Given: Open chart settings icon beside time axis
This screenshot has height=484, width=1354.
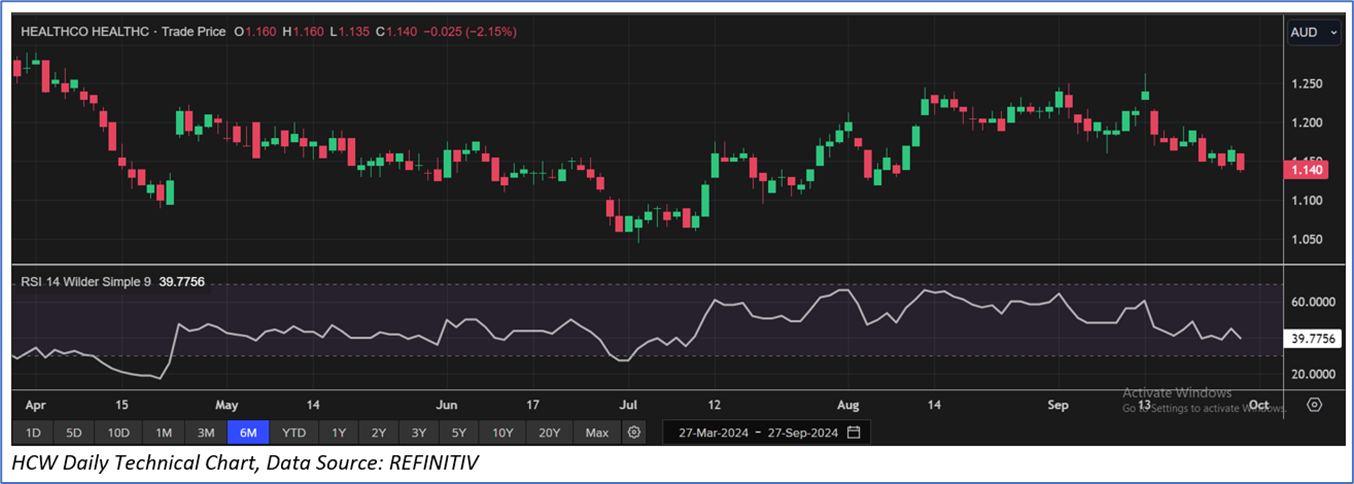Looking at the screenshot, I should point(1314,405).
